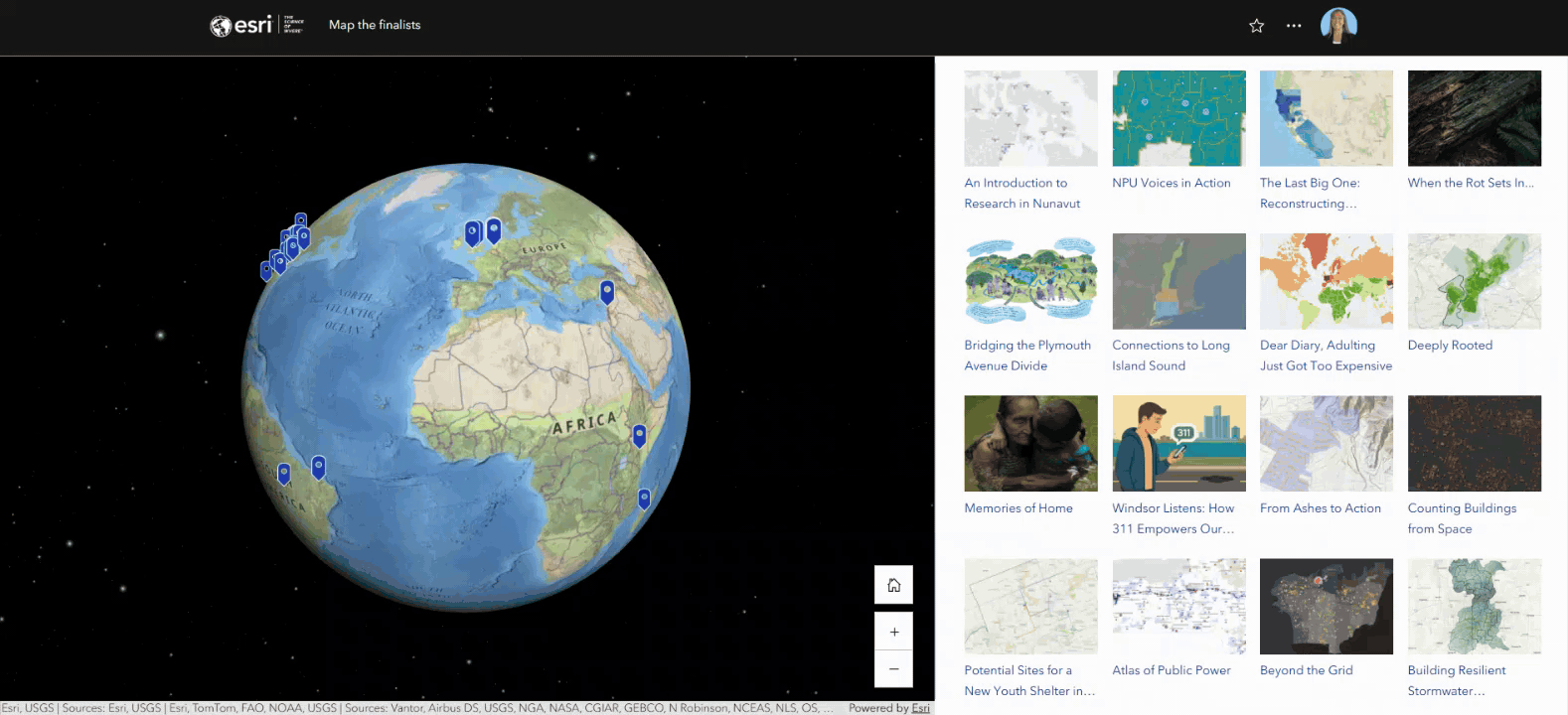This screenshot has height=715, width=1568.
Task: Zoom in on the globe
Action: 893,632
